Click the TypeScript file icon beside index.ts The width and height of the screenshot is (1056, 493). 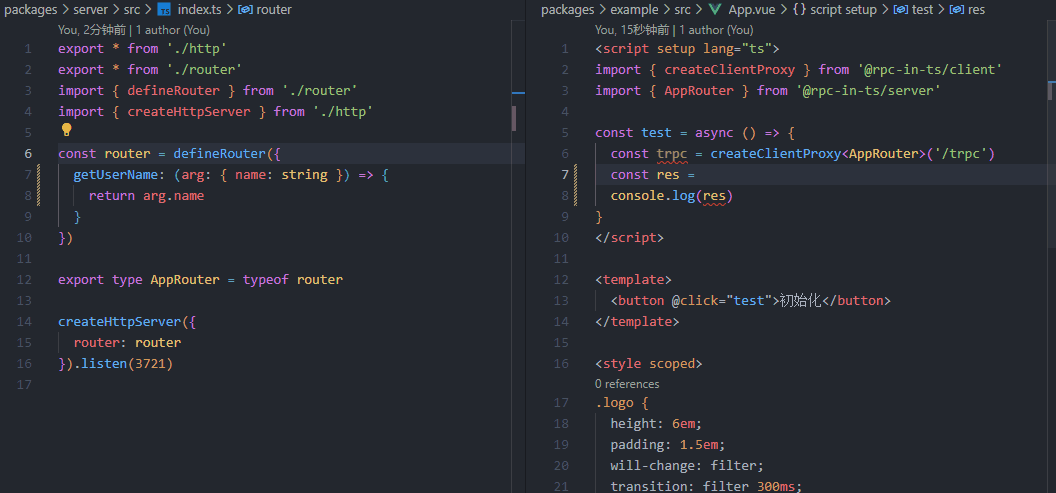pyautogui.click(x=164, y=10)
